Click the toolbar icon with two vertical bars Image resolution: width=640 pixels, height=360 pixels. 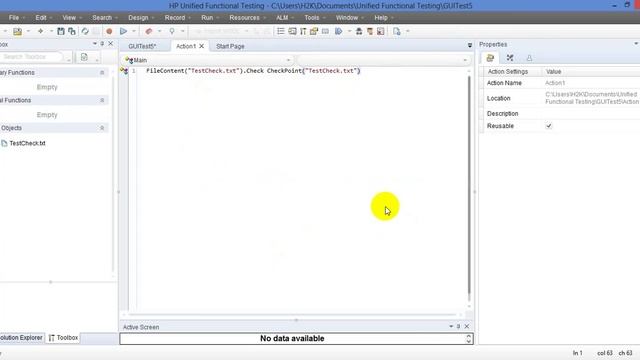[x=303, y=31]
